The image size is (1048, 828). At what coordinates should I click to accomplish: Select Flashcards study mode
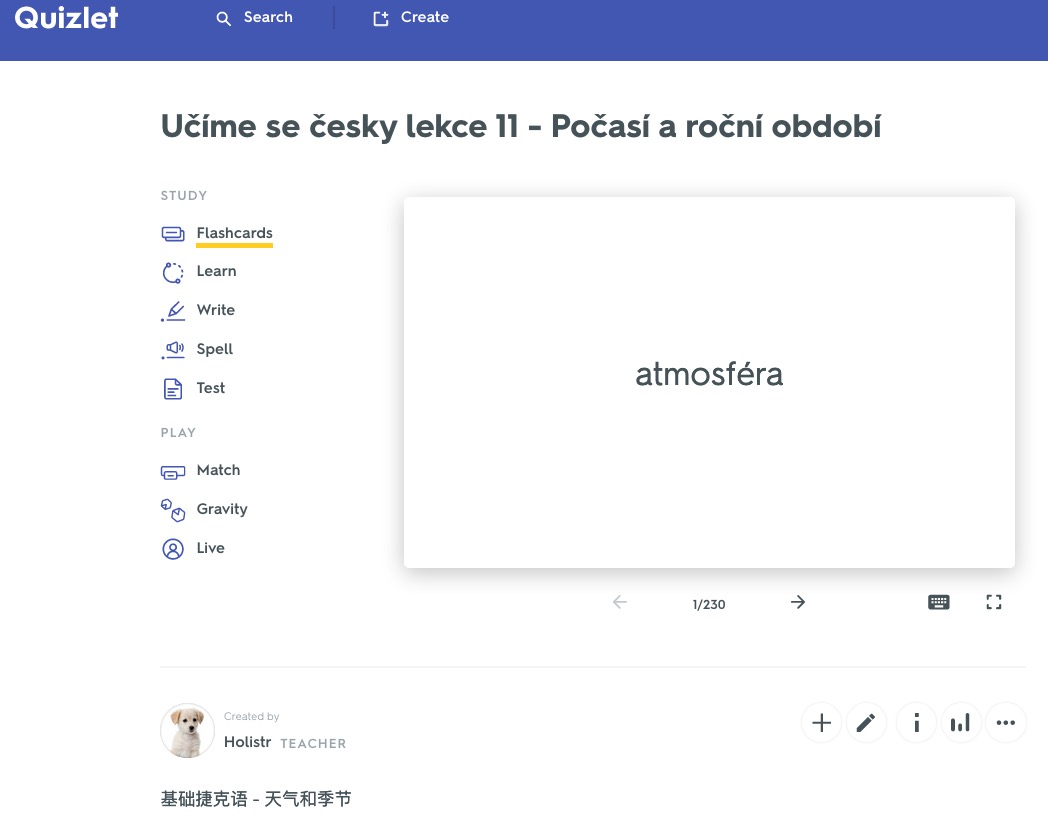234,233
